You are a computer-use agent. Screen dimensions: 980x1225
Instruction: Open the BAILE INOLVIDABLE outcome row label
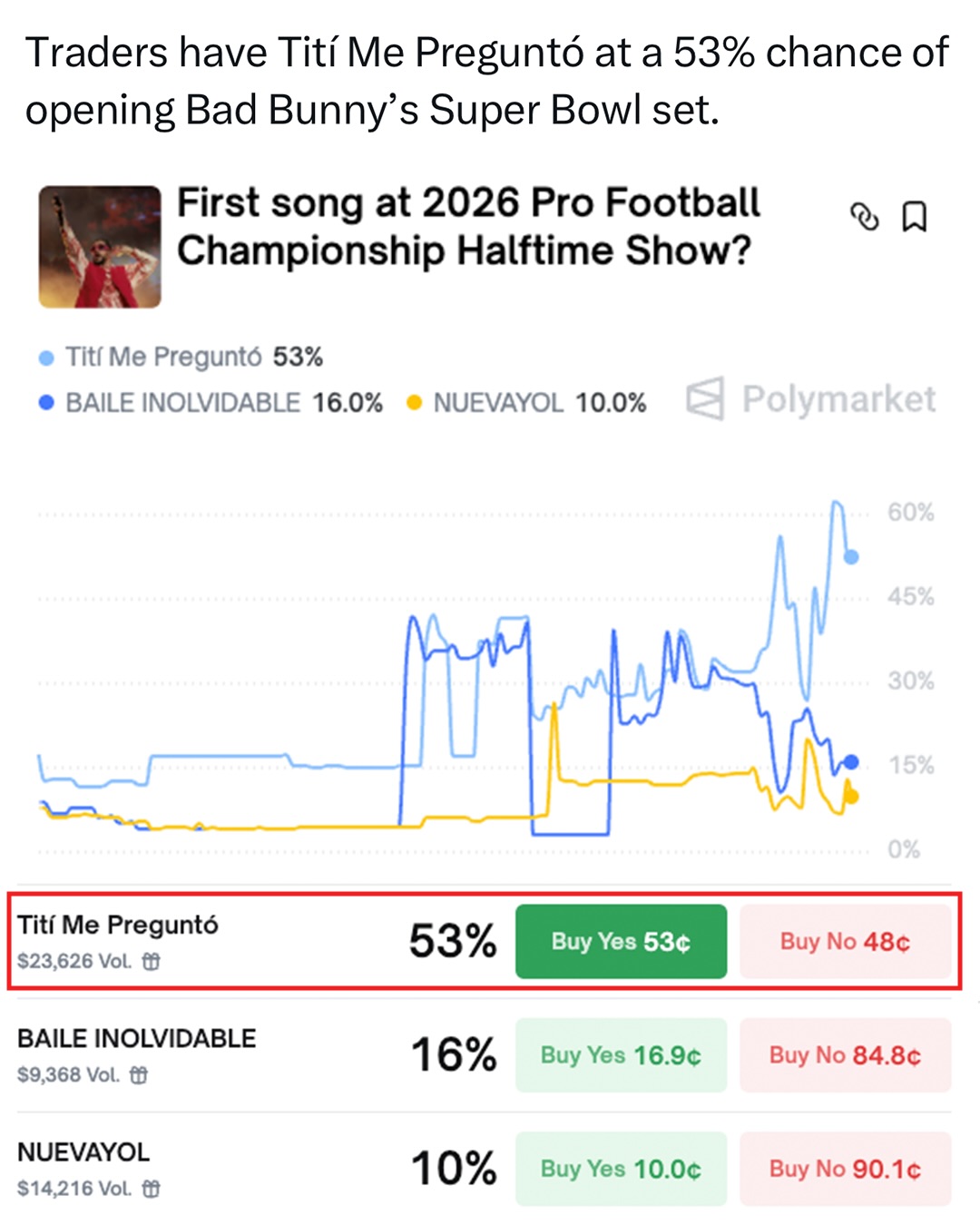(137, 1038)
